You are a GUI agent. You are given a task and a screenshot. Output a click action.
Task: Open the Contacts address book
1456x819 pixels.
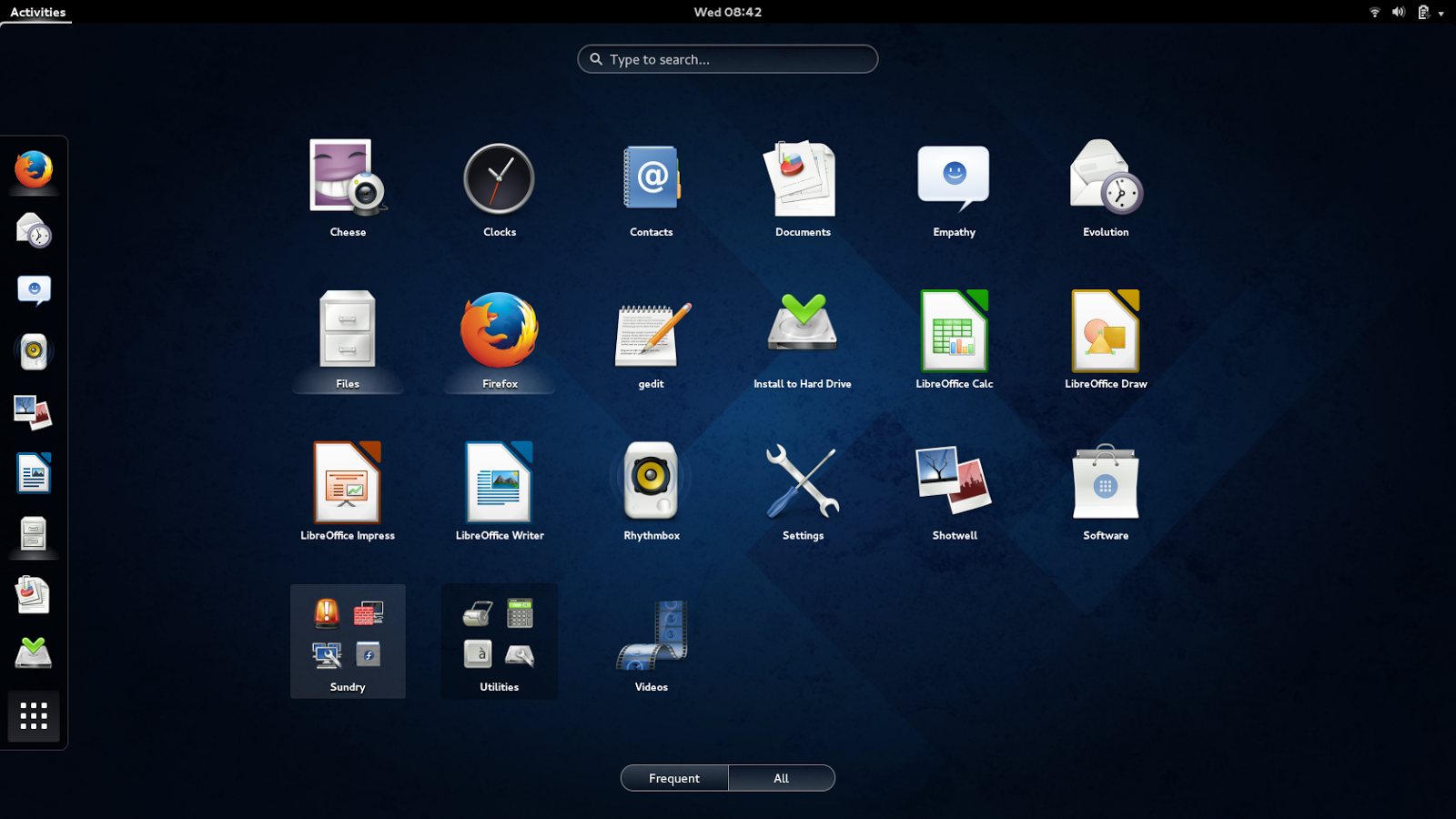tap(650, 178)
